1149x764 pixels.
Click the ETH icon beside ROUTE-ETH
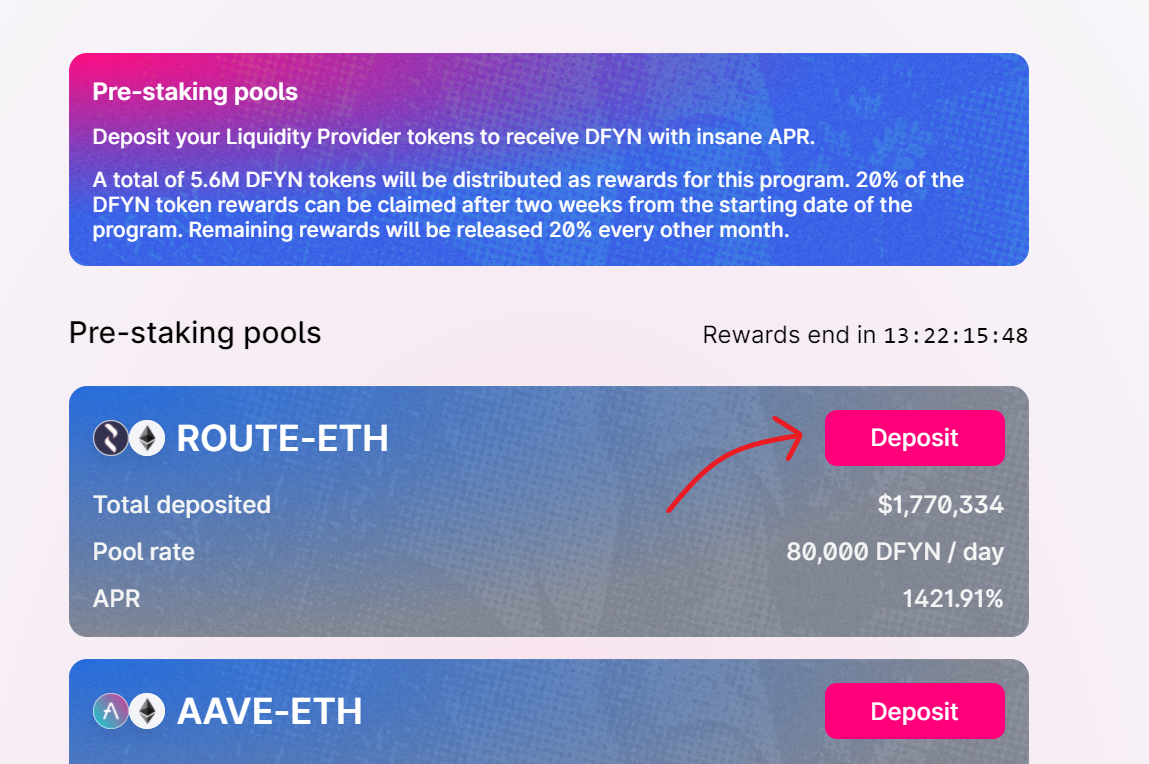147,438
